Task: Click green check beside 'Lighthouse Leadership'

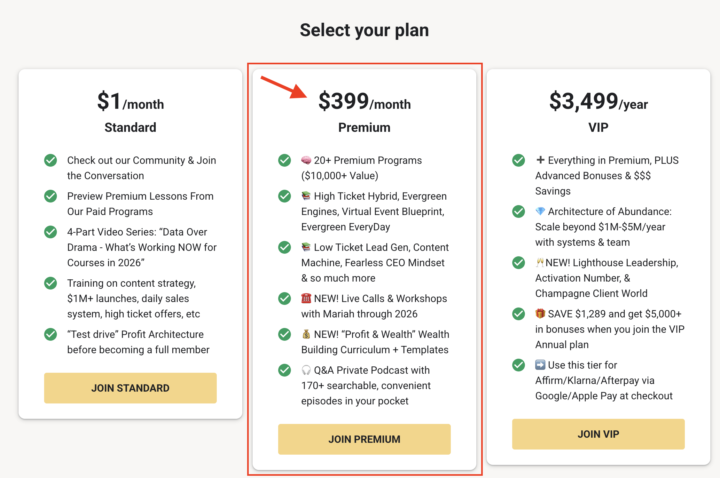Action: tap(519, 262)
